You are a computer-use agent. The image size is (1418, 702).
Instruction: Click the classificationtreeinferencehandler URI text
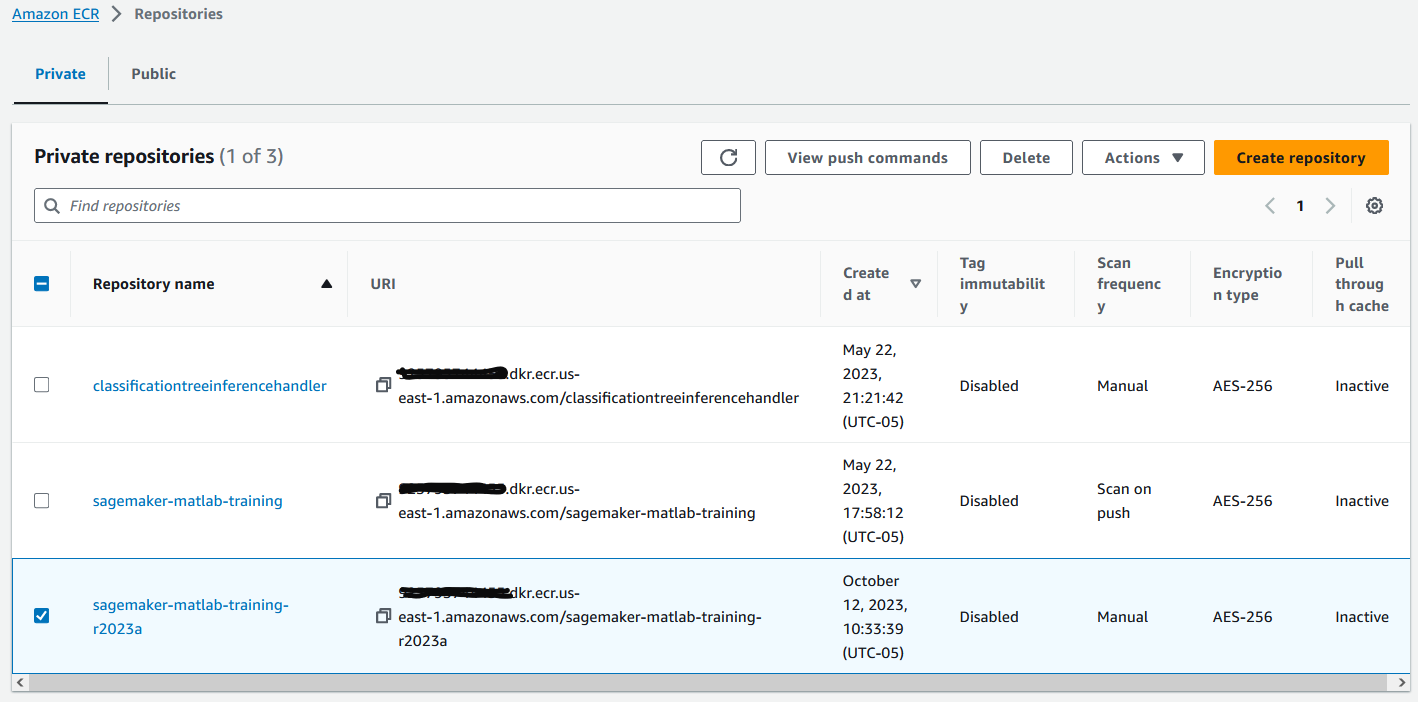(598, 385)
